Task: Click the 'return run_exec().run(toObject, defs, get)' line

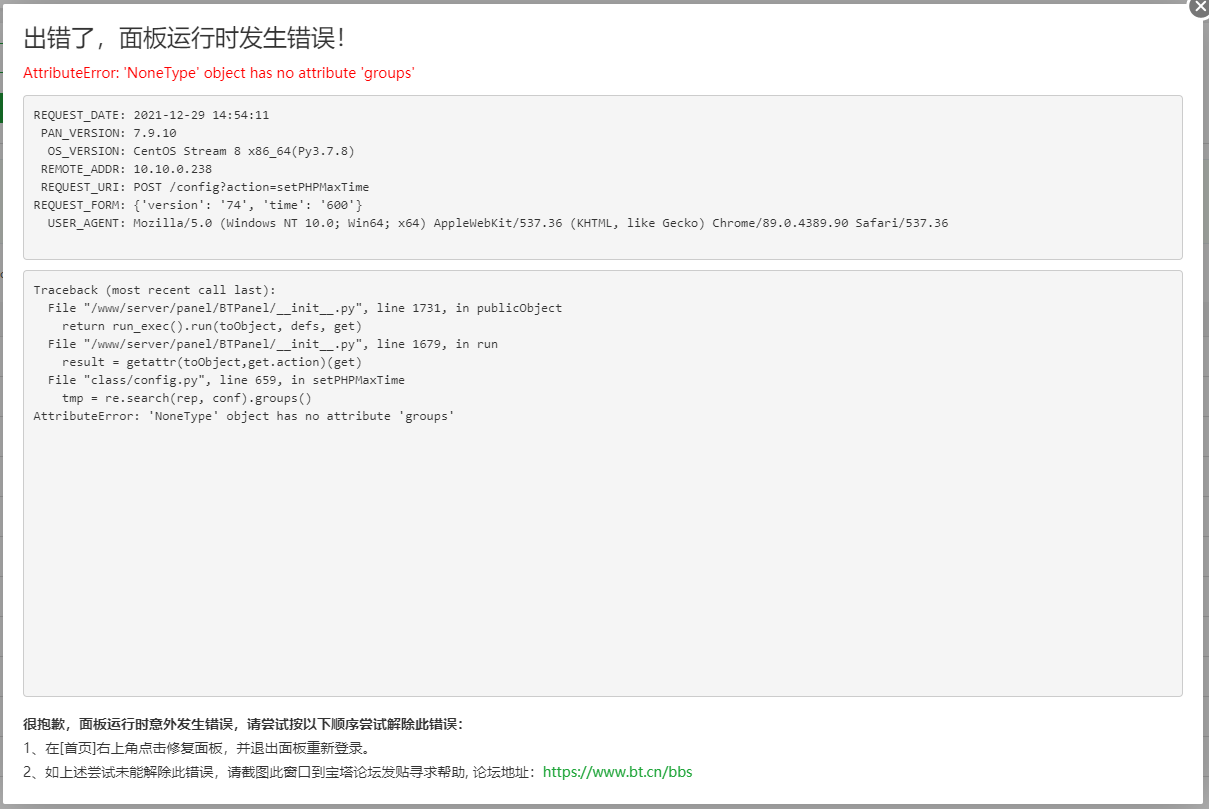Action: coord(212,326)
